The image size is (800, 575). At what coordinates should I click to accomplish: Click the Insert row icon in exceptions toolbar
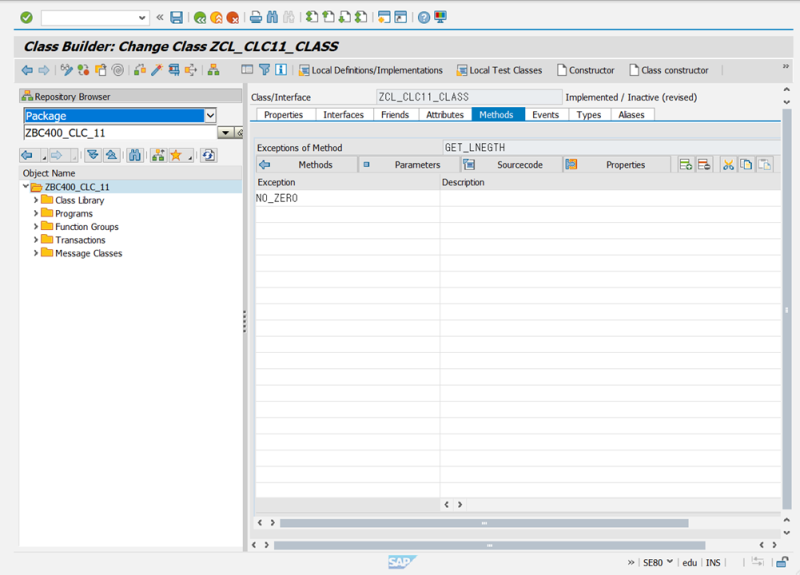coord(686,165)
